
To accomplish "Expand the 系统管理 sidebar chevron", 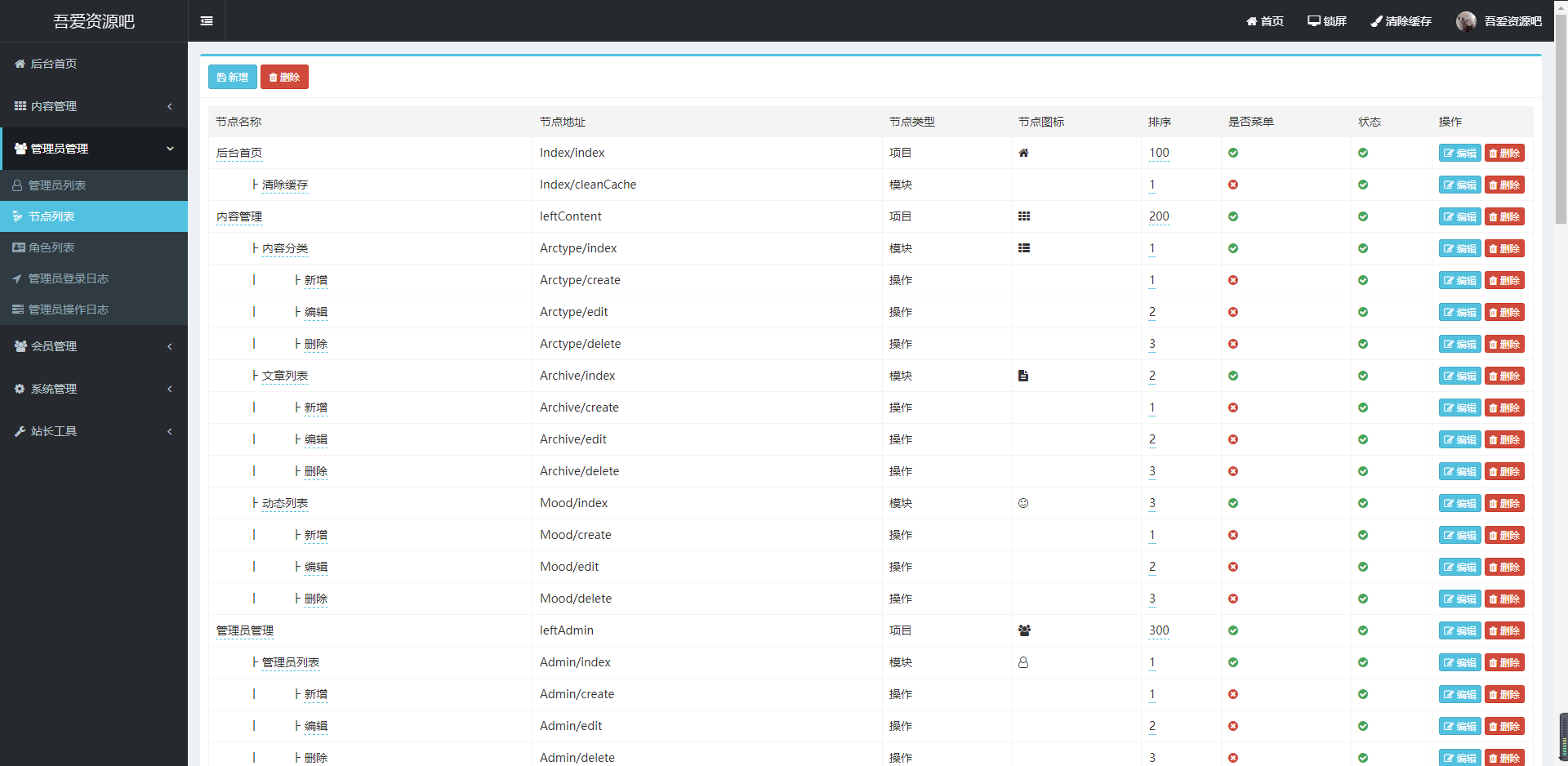I will click(170, 389).
